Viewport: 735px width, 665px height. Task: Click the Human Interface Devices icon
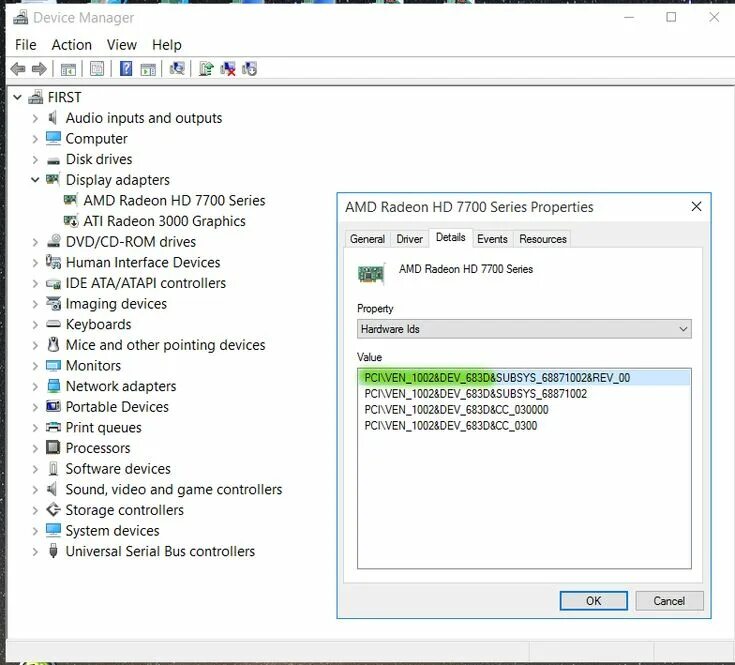click(53, 262)
